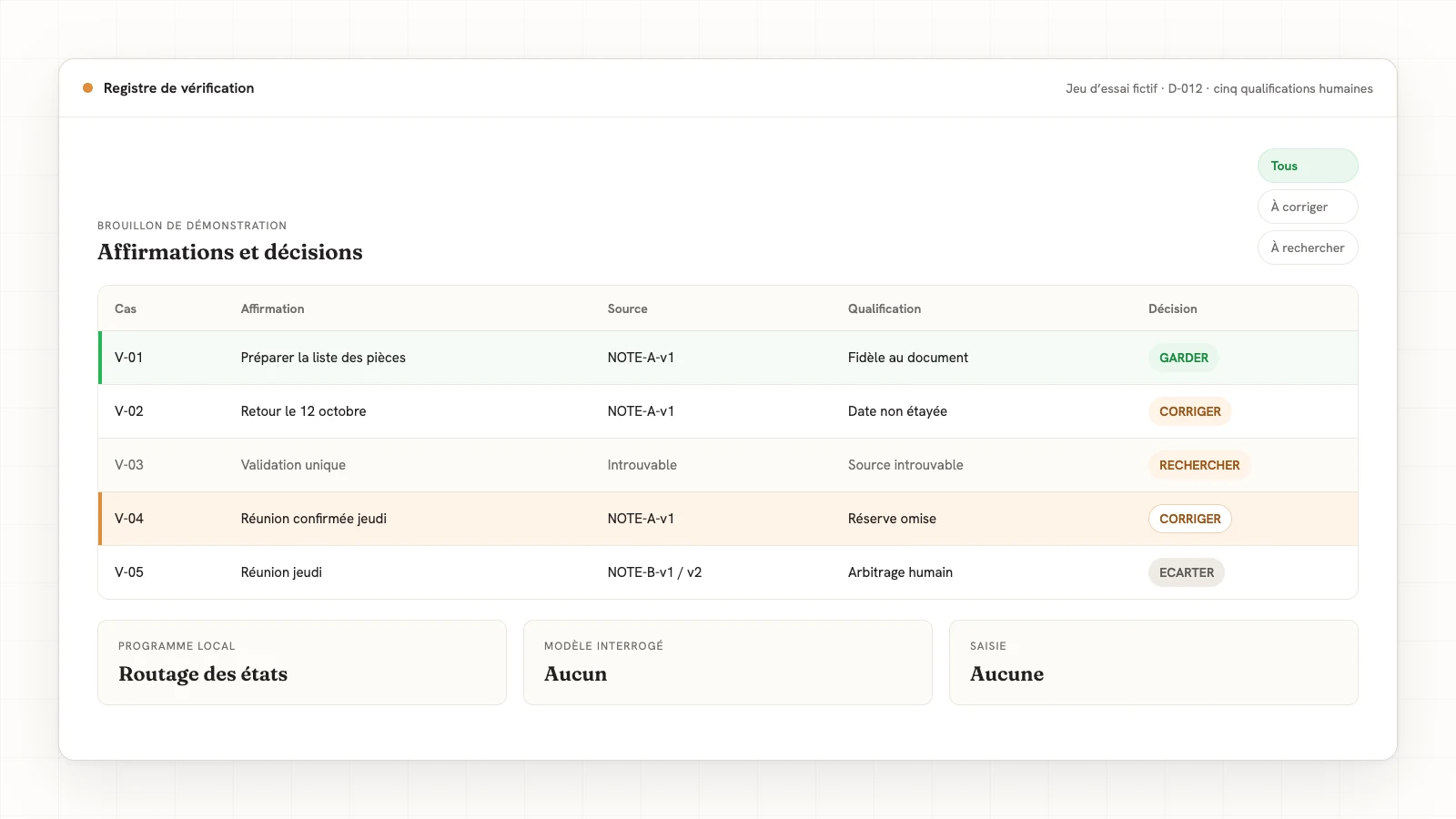Viewport: 1456px width, 819px height.
Task: Click the 'Introuvable' source cell
Action: (642, 465)
